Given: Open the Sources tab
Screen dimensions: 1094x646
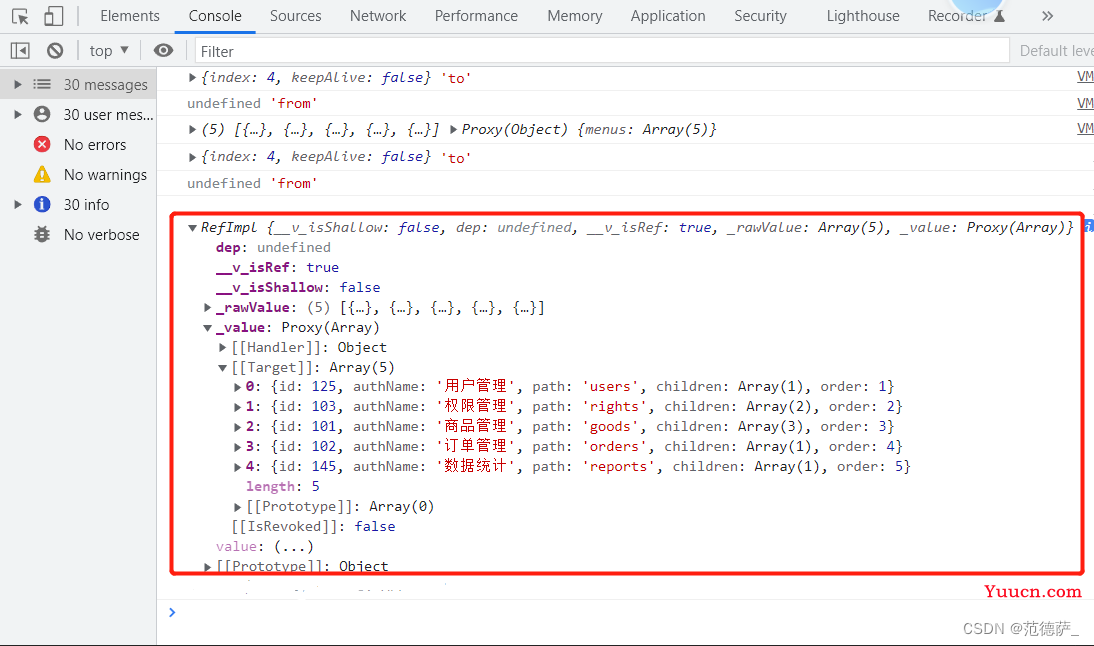Looking at the screenshot, I should point(295,16).
